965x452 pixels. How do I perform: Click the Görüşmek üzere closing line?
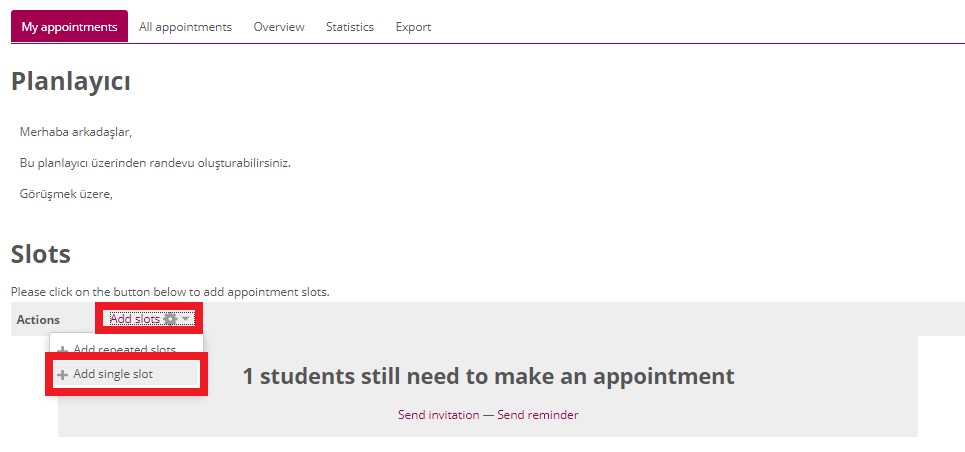[66, 194]
